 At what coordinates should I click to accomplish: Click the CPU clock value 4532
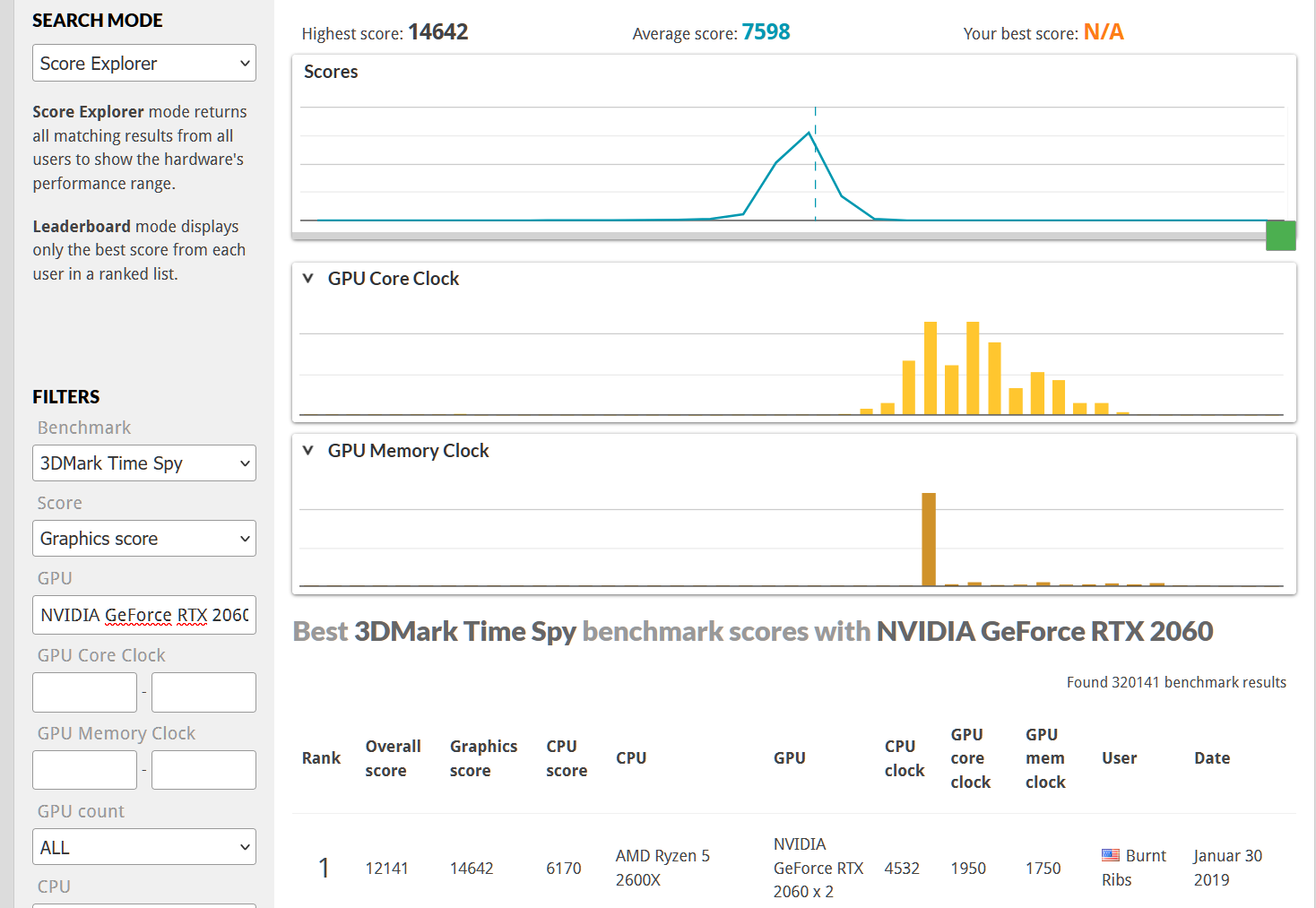902,868
